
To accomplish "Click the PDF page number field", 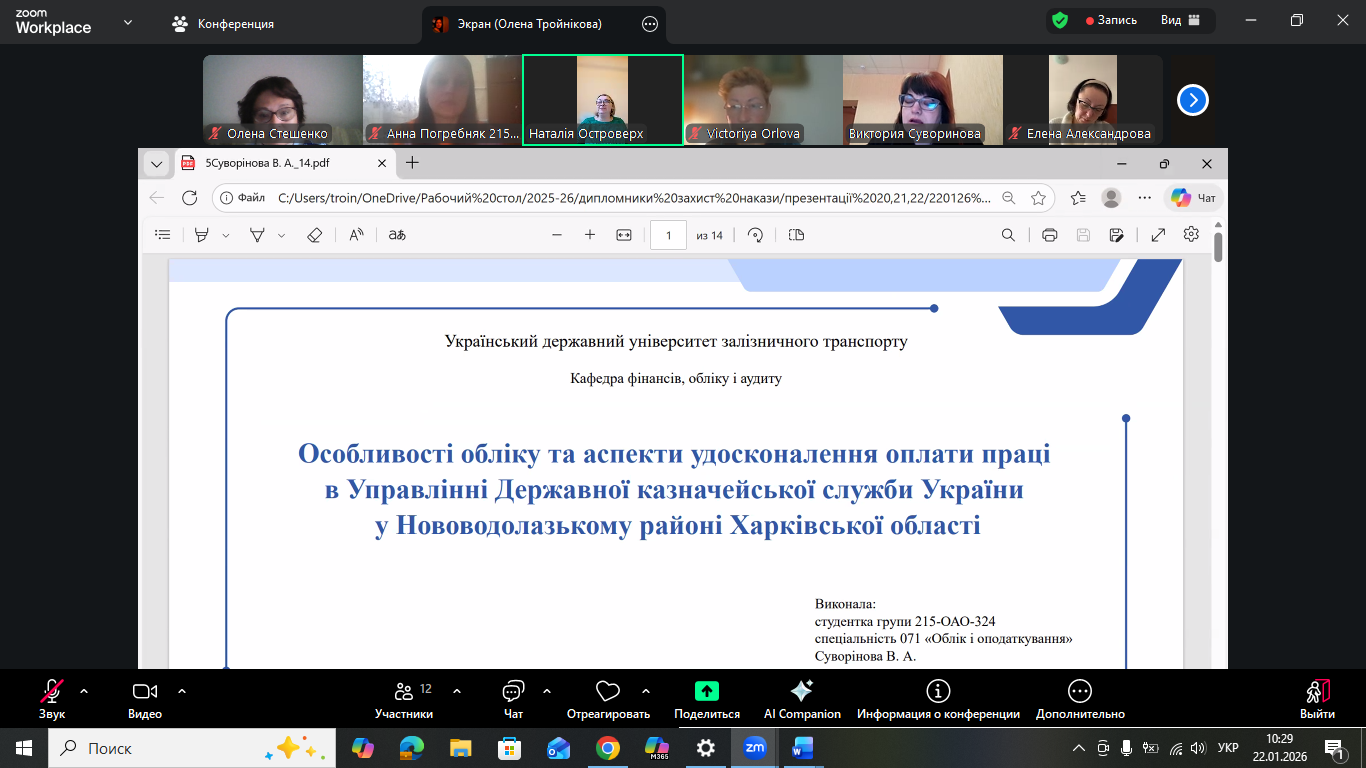I will (x=667, y=235).
